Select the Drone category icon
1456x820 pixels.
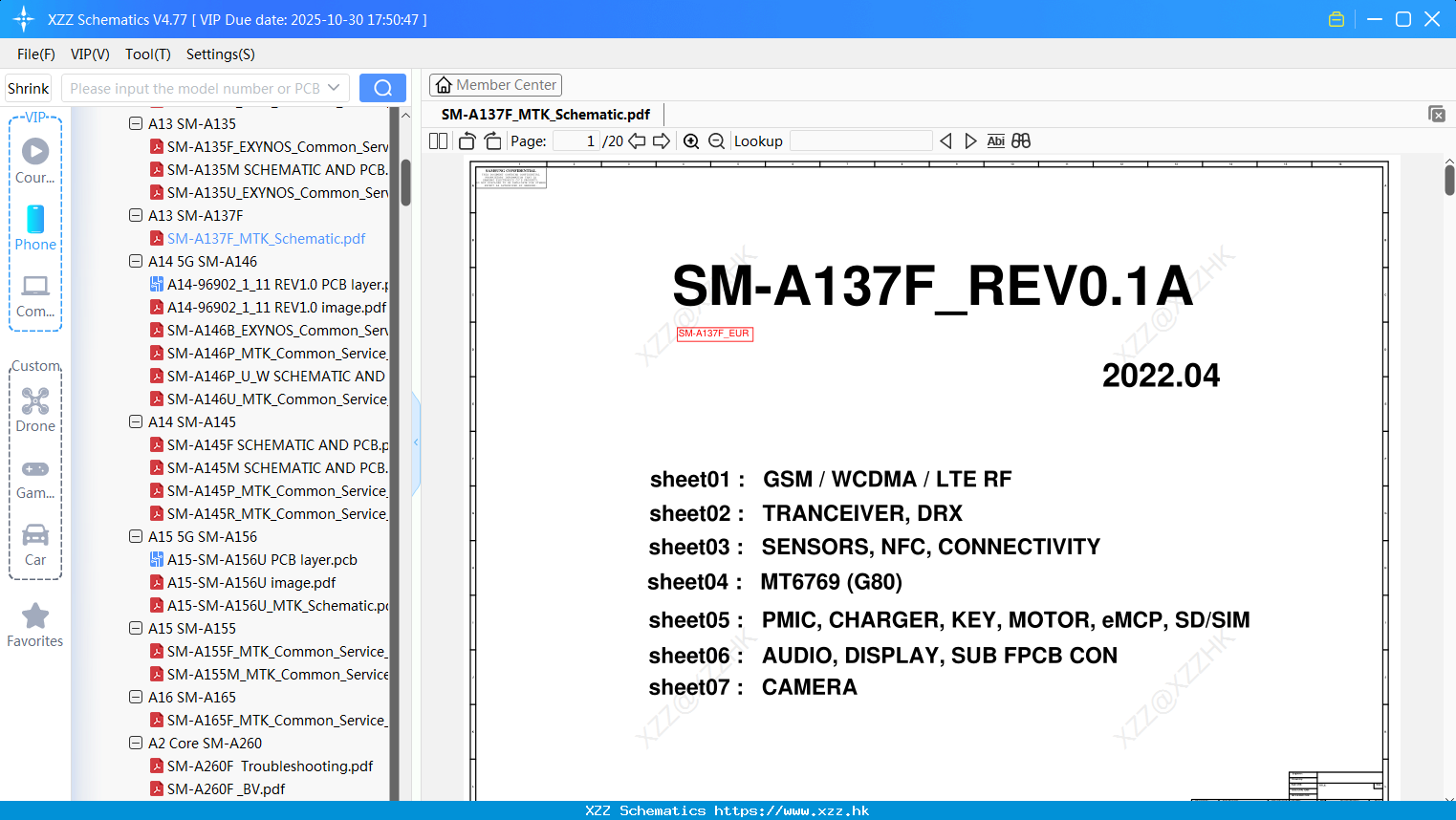35,409
